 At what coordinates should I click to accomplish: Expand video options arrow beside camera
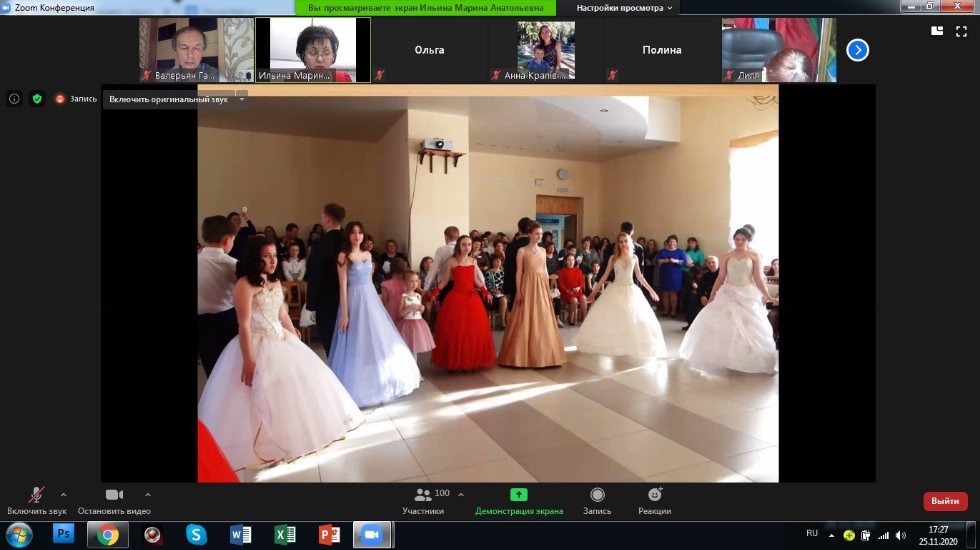click(148, 494)
